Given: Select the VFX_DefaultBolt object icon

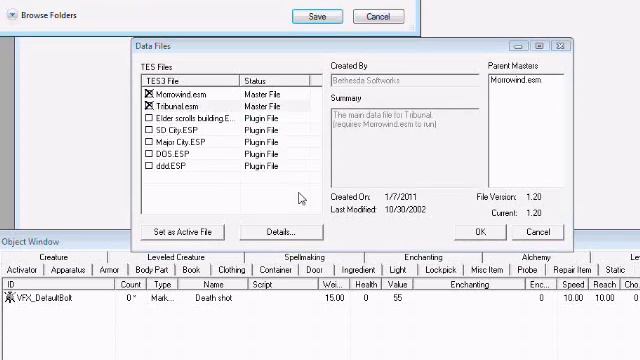Looking at the screenshot, I should click(x=9, y=298).
